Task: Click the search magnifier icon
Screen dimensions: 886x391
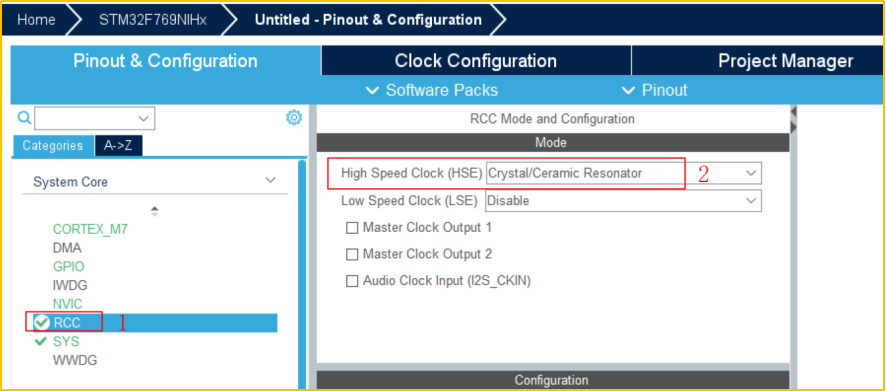Action: tap(24, 118)
